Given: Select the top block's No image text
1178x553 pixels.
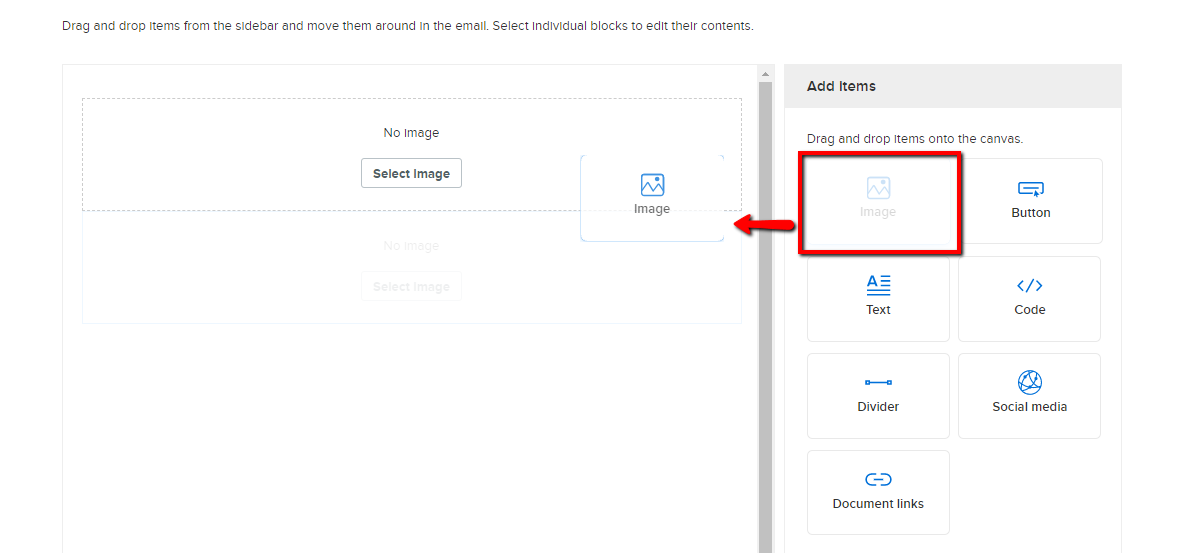Looking at the screenshot, I should tap(411, 133).
